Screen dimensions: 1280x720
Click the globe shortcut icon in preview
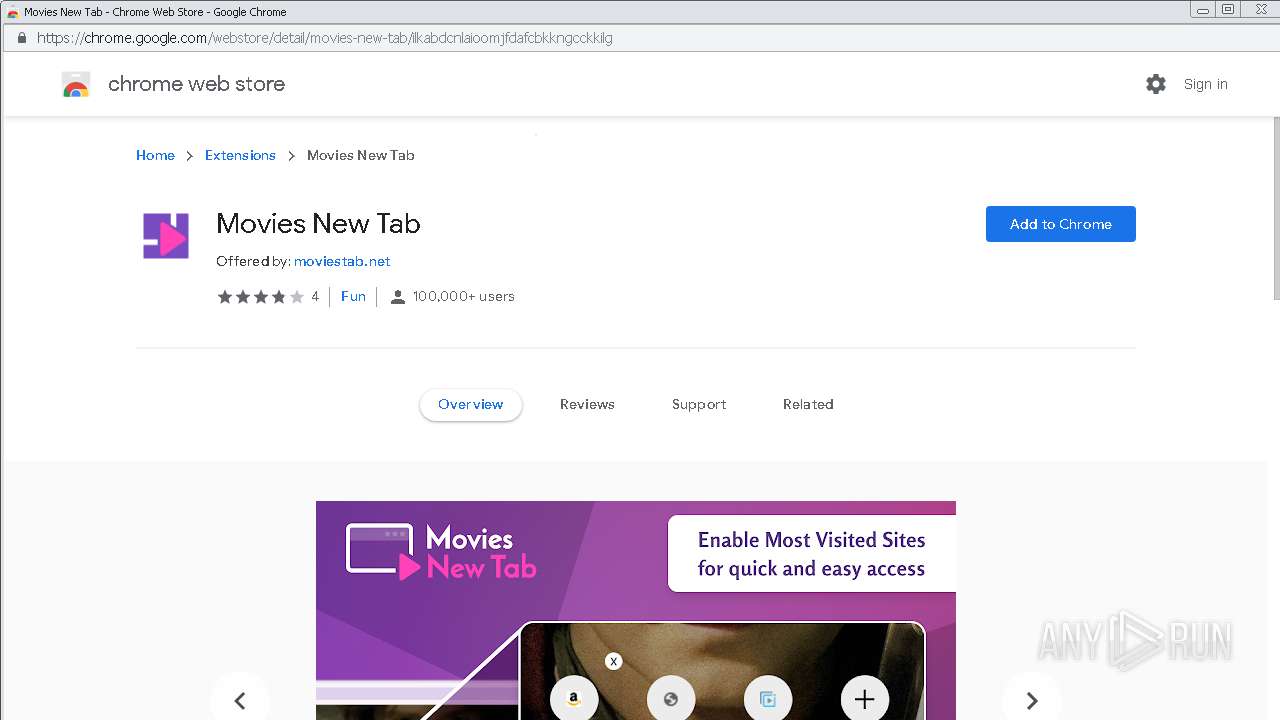[671, 699]
